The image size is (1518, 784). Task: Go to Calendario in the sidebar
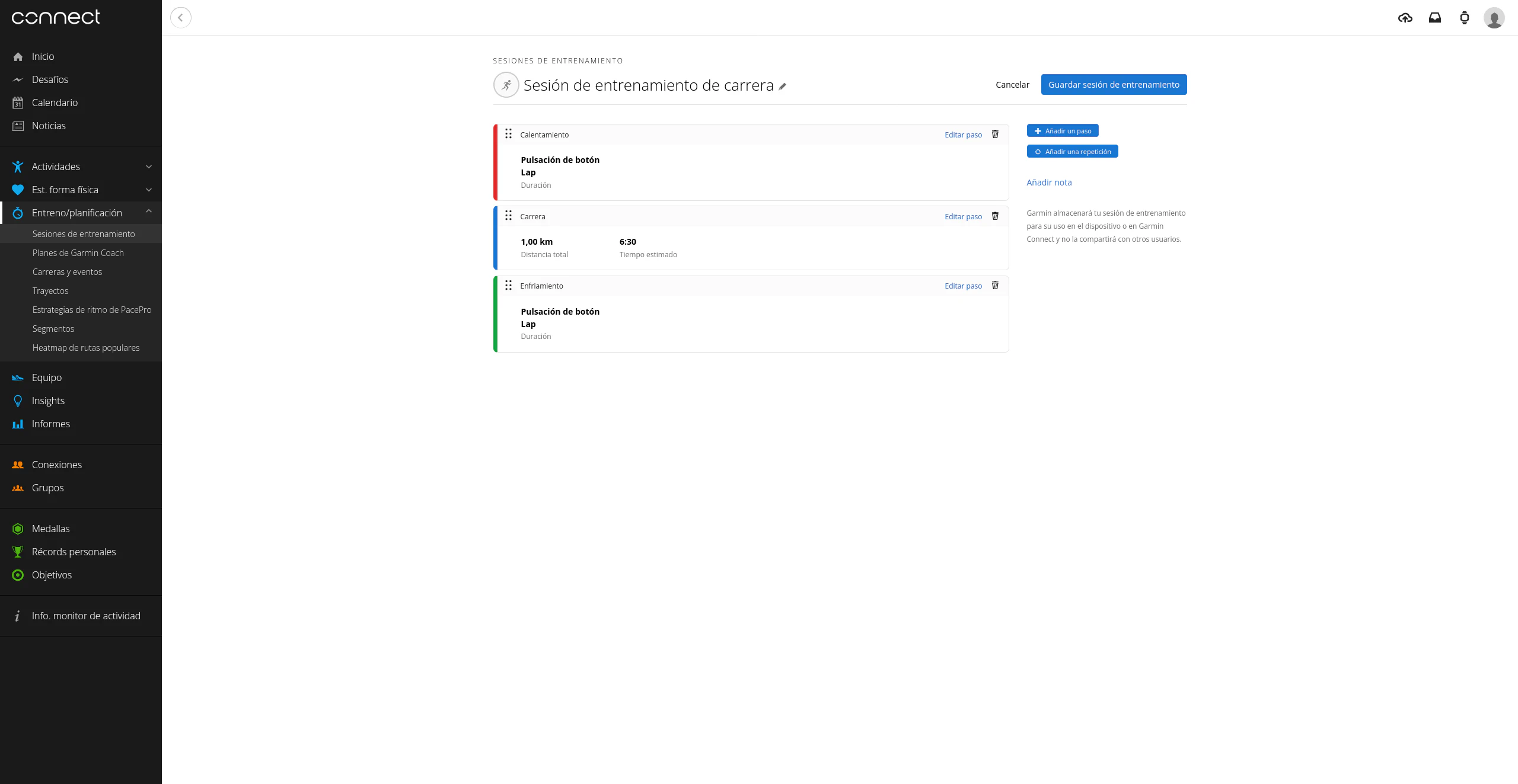[55, 103]
